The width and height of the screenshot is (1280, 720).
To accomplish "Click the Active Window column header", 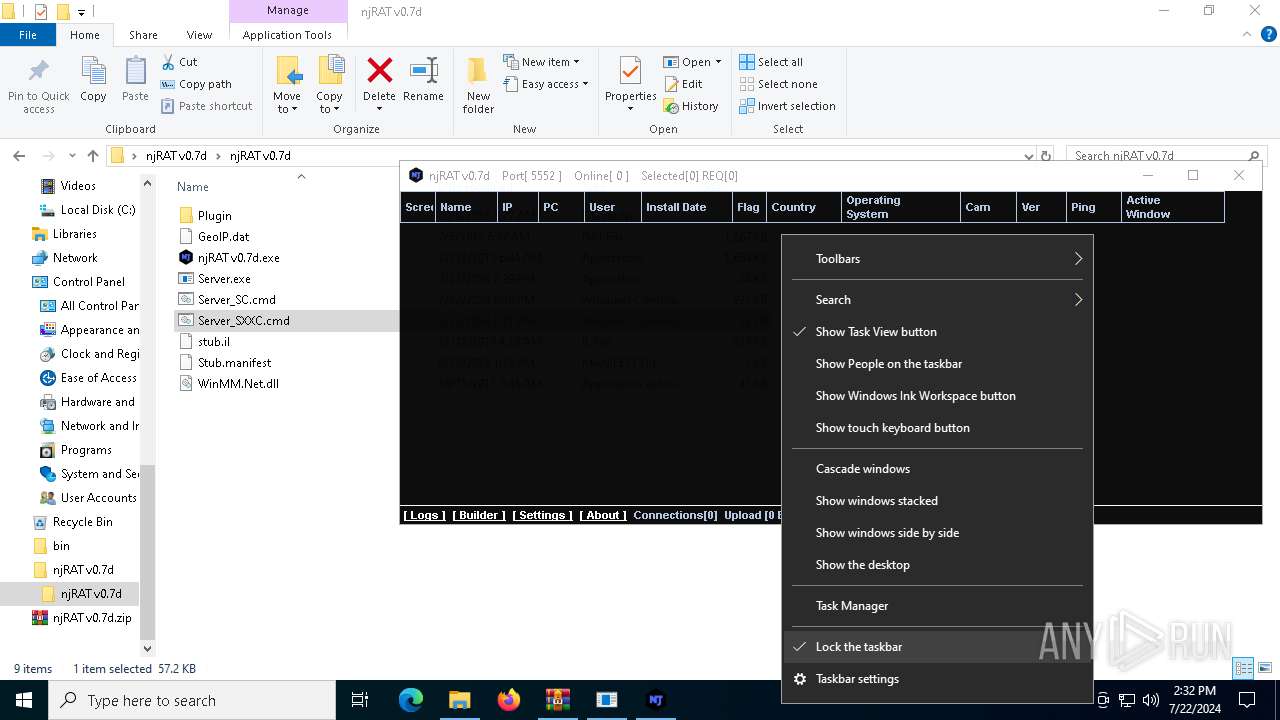I will point(1172,207).
